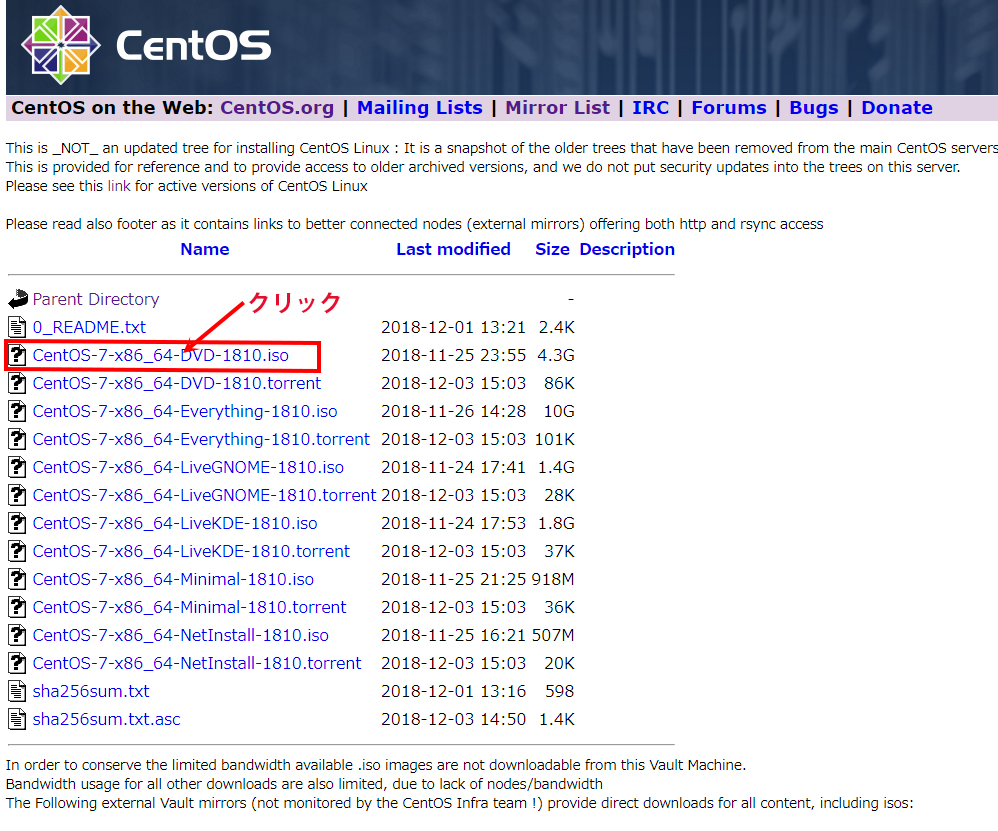
Task: Open the sha256sum.txt checksum file
Action: tap(91, 691)
